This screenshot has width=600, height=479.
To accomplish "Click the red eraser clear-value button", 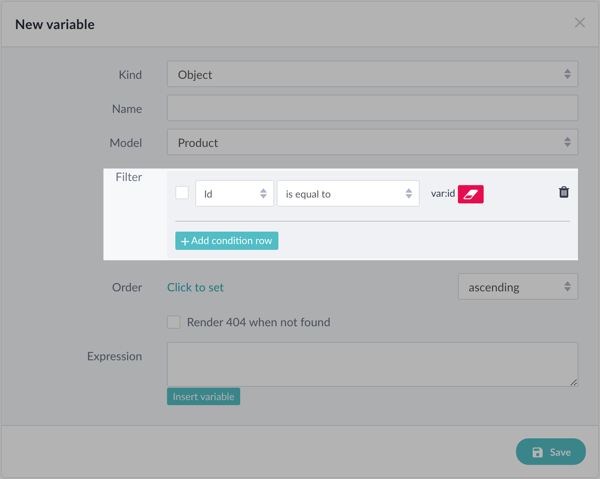I will point(470,194).
